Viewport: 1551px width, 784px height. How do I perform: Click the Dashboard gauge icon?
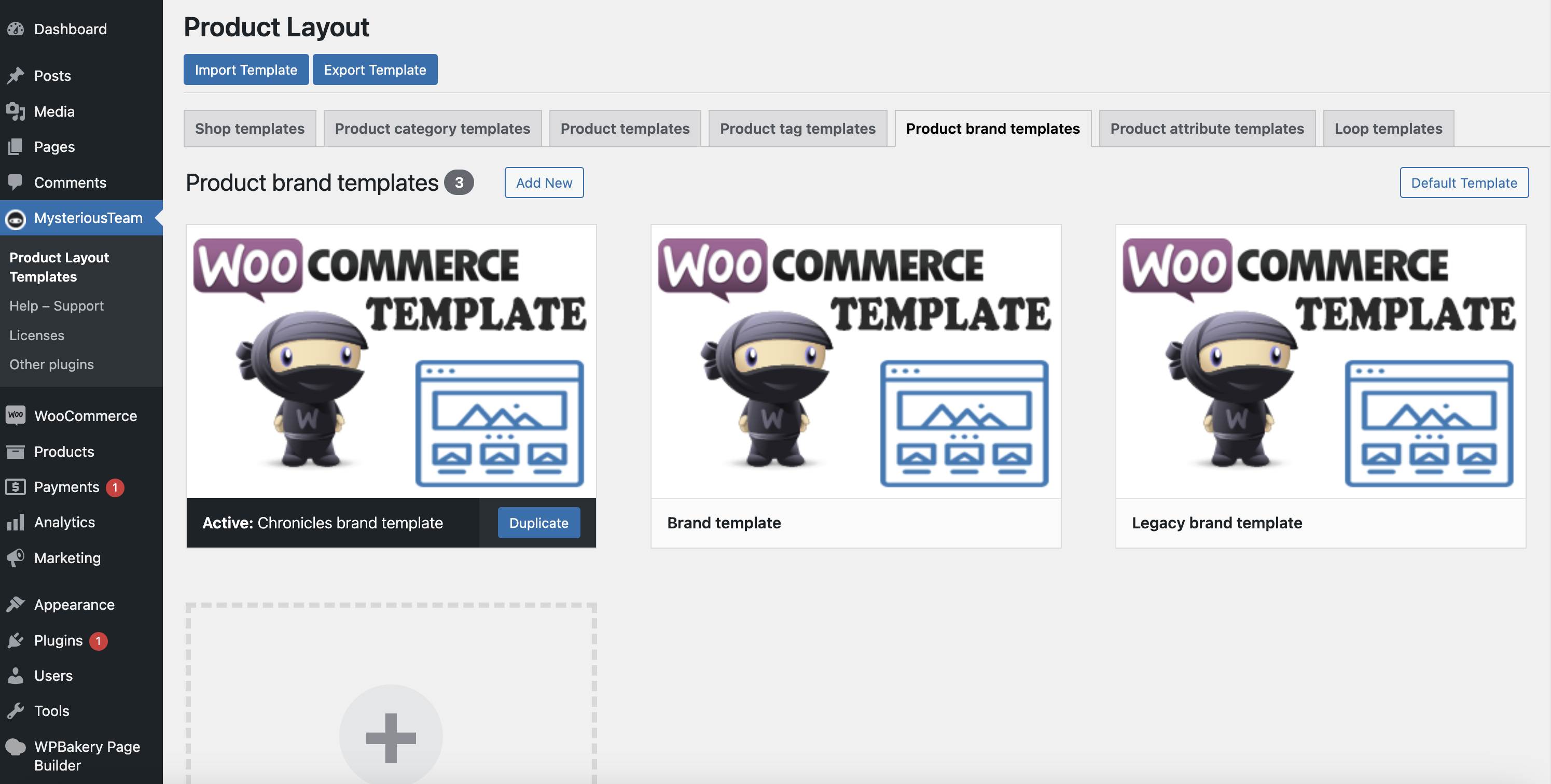click(x=16, y=29)
